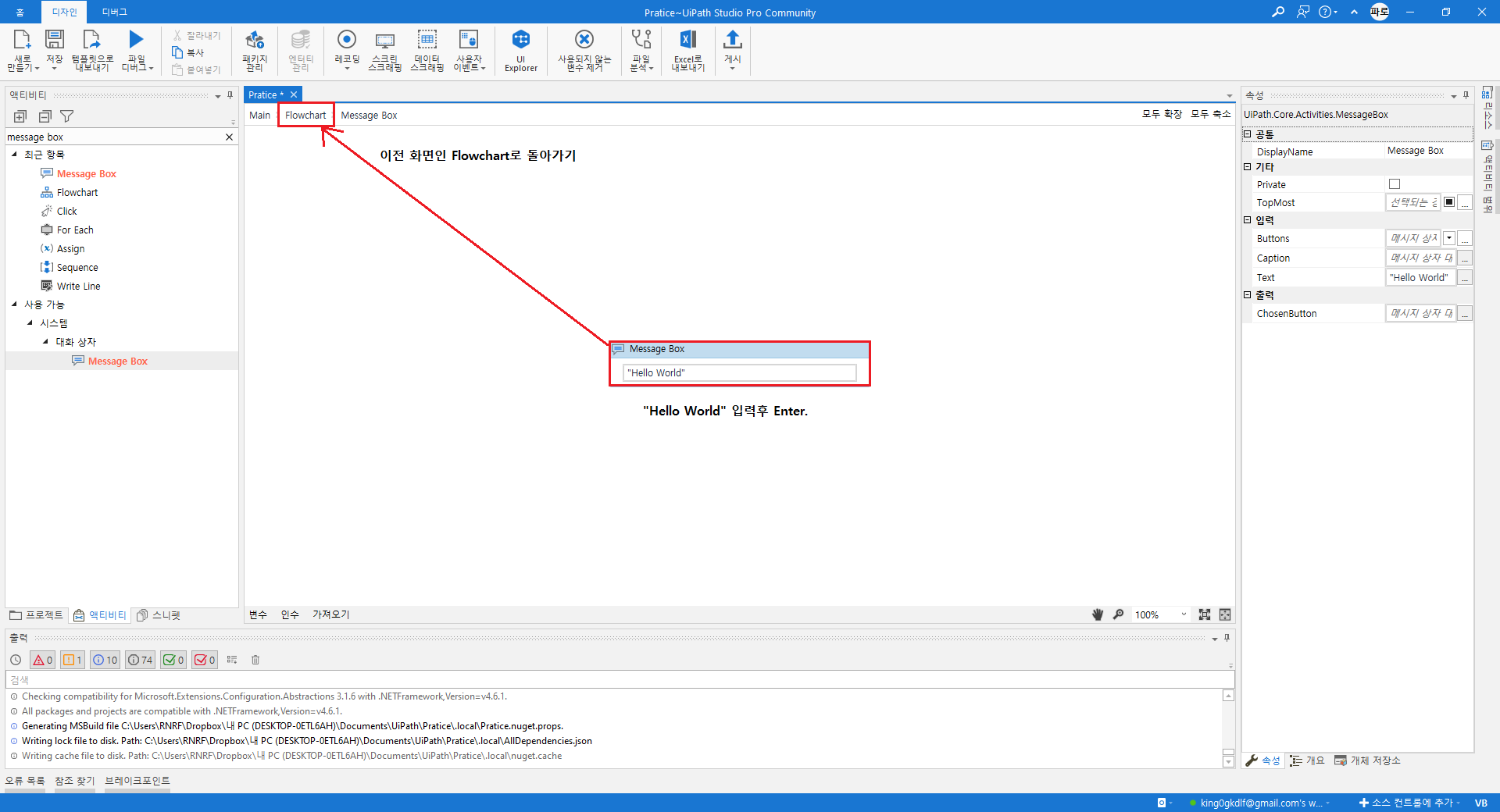
Task: Open the Buttons property dropdown arrow
Action: click(x=1449, y=238)
